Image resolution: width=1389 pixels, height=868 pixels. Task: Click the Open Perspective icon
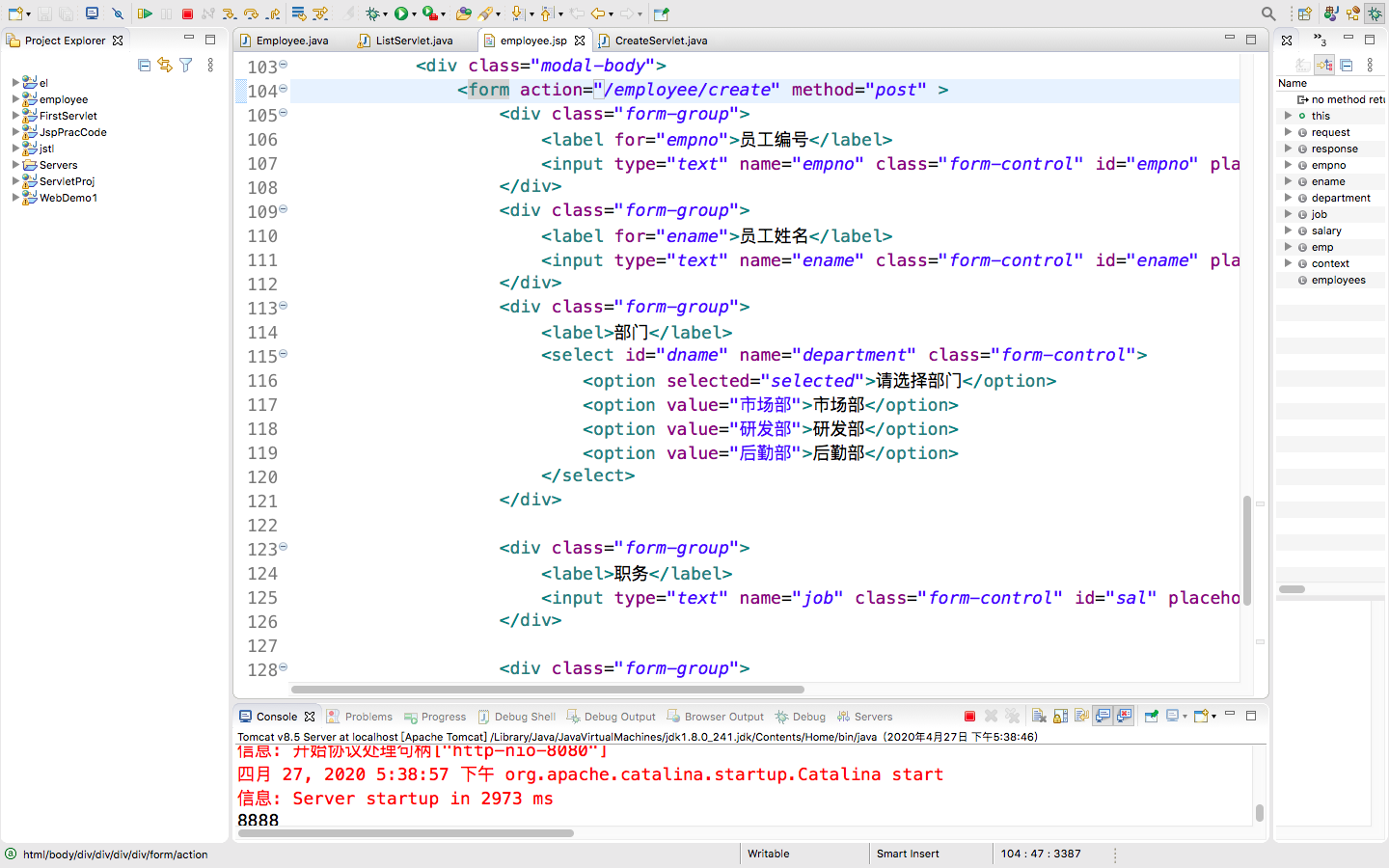1305,14
